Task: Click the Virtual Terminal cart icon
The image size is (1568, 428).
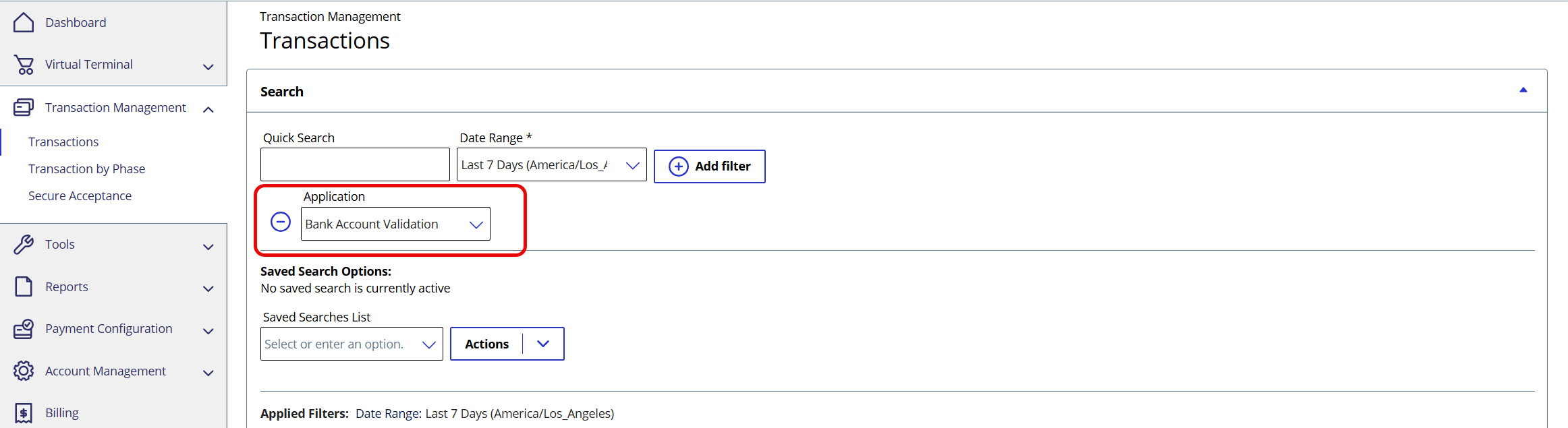Action: 24,65
